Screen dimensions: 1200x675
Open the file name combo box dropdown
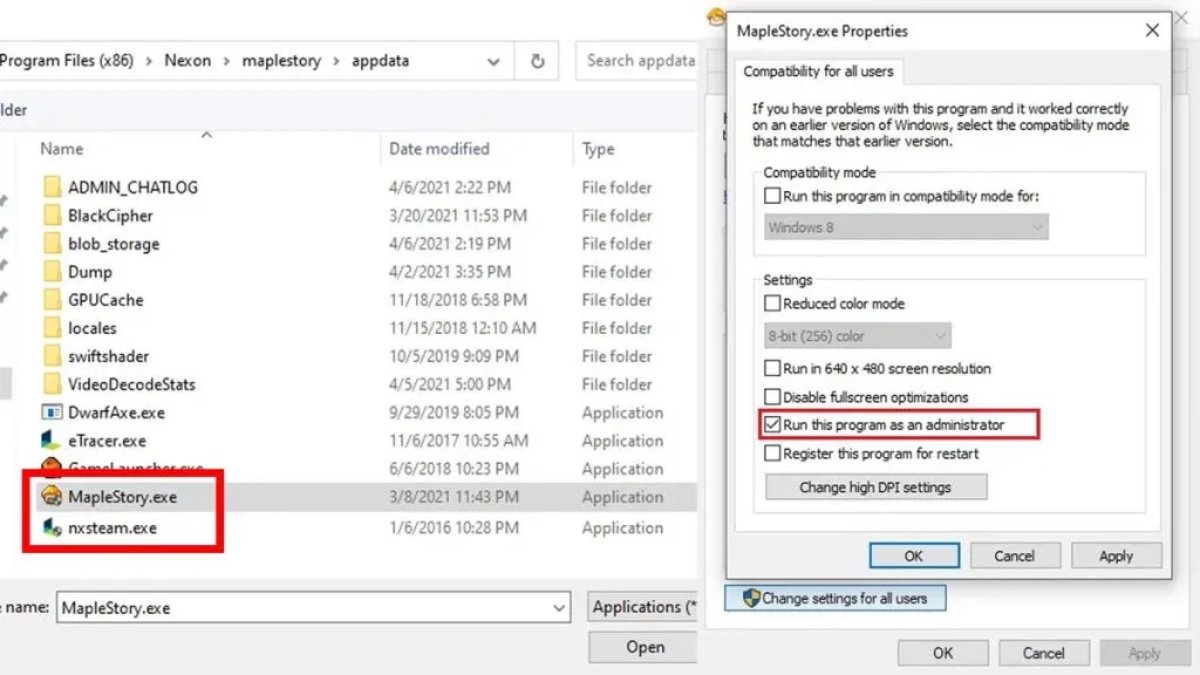[559, 607]
